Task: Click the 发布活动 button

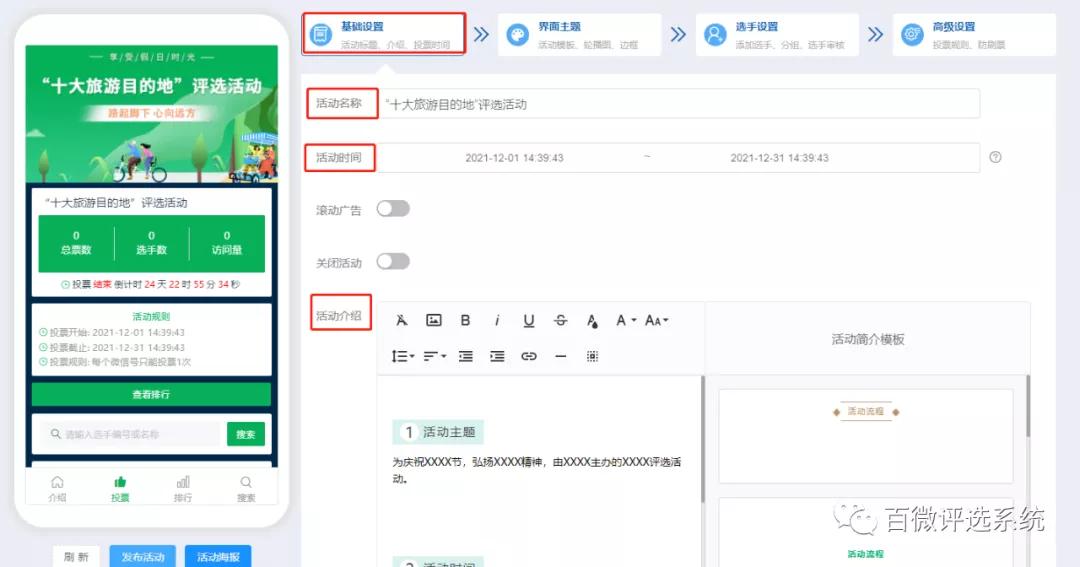Action: pyautogui.click(x=143, y=557)
